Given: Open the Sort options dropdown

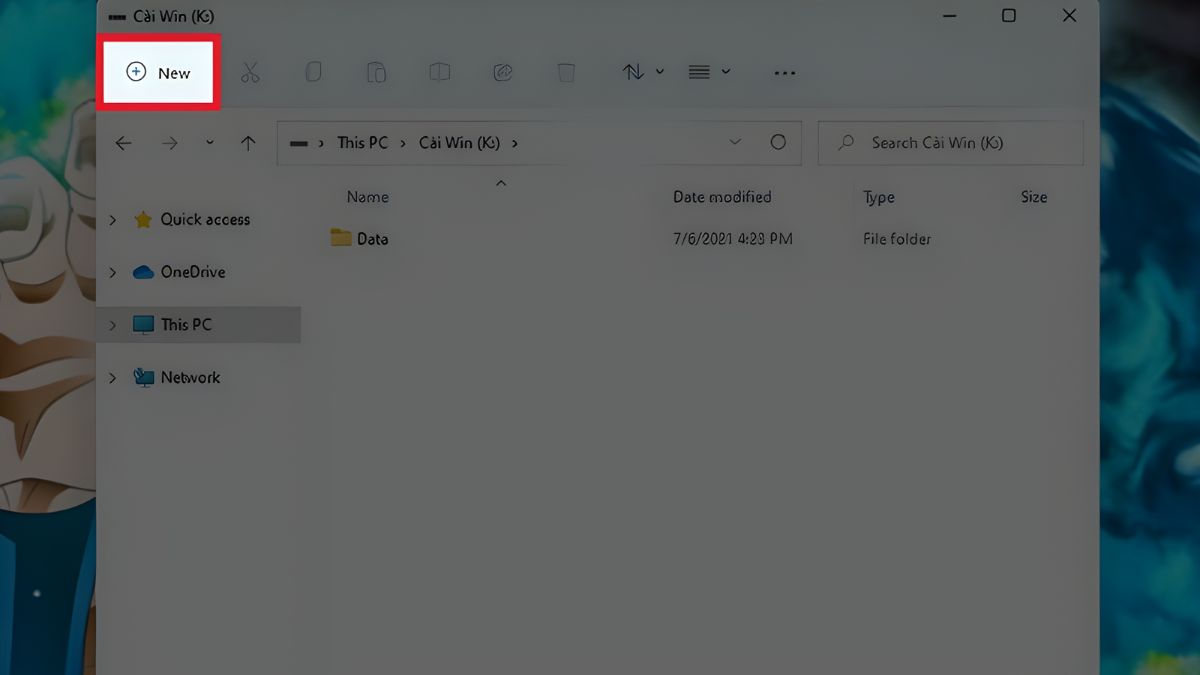Looking at the screenshot, I should pyautogui.click(x=643, y=72).
